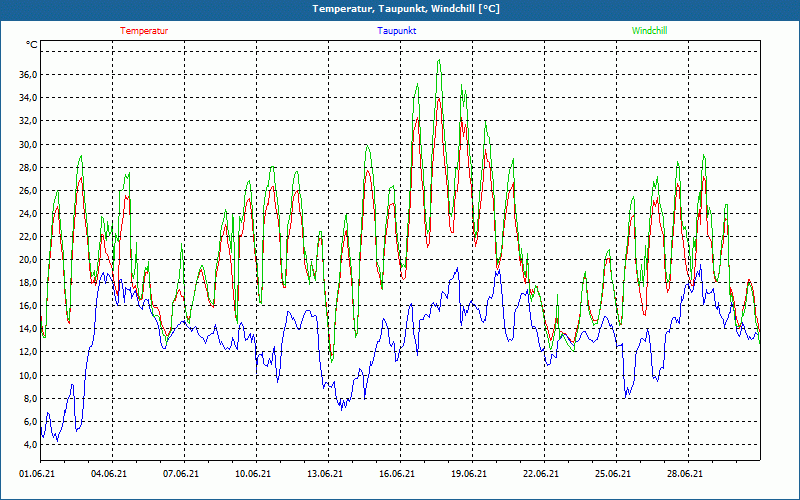Click the 6,0 y-axis value
The image size is (800, 500).
[30, 421]
